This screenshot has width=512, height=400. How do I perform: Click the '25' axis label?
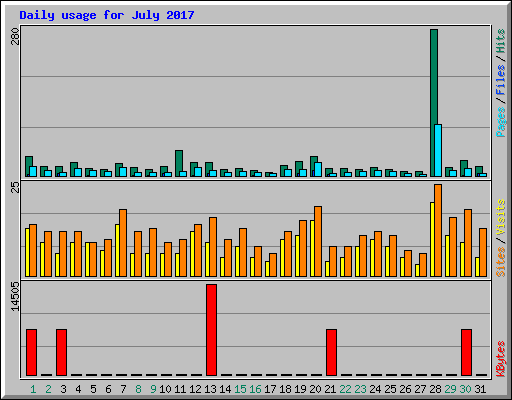[x=15, y=187]
